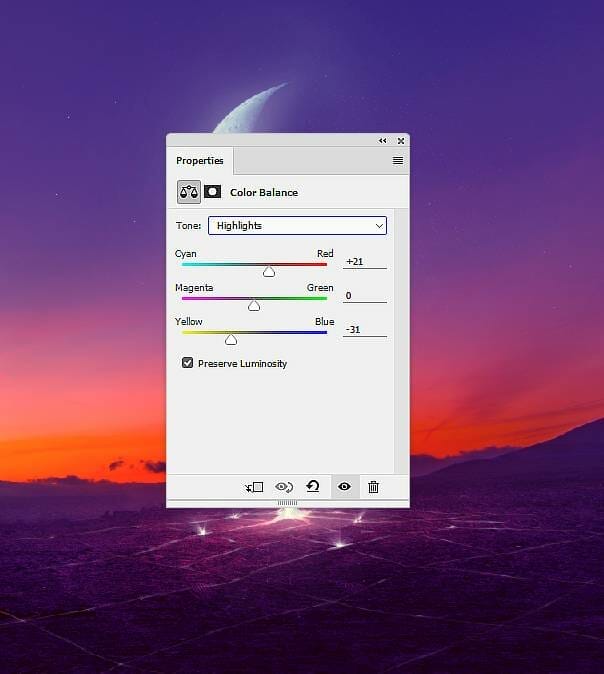604x674 pixels.
Task: Reset adjustment to defaults
Action: [313, 486]
